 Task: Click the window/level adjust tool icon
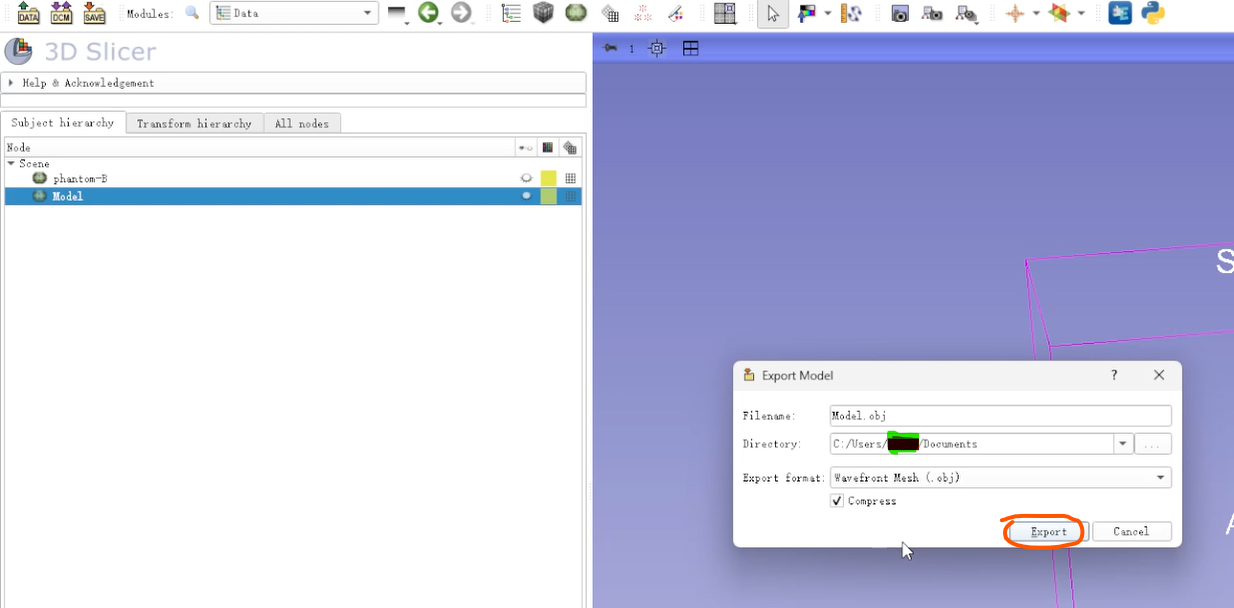click(x=807, y=13)
